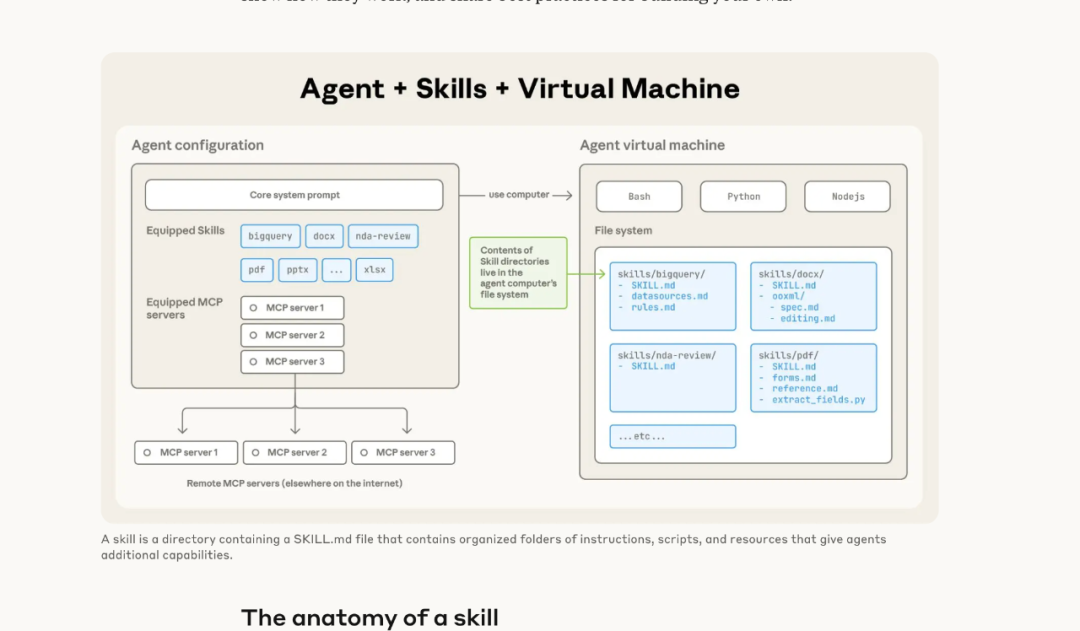Click the Agent configuration panel header
Image resolution: width=1080 pixels, height=631 pixels.
click(197, 145)
